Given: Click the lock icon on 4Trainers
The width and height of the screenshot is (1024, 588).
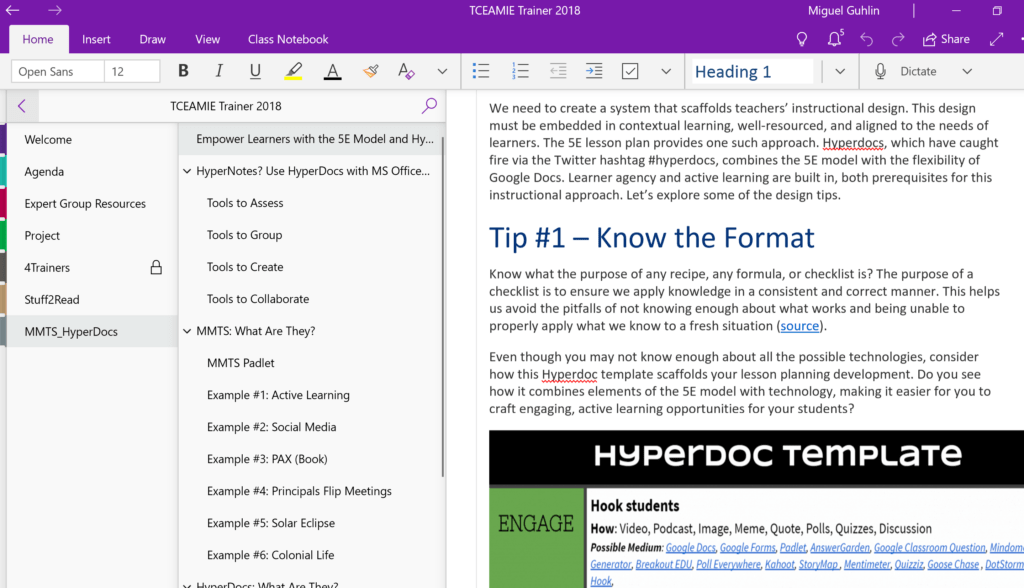Looking at the screenshot, I should tap(156, 267).
